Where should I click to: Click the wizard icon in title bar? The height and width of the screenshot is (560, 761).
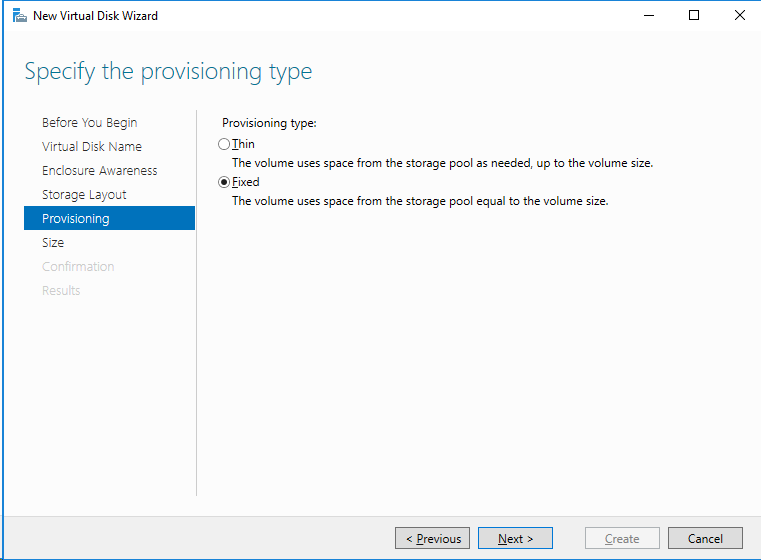[19, 16]
